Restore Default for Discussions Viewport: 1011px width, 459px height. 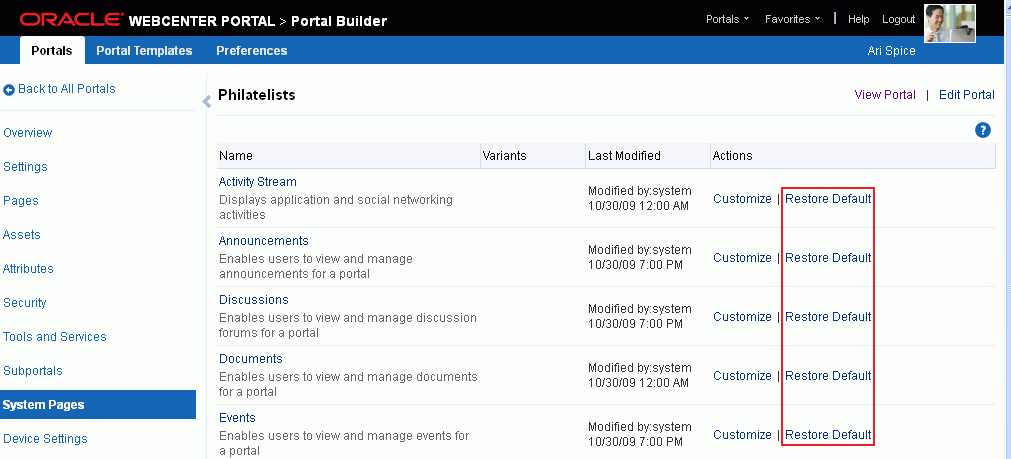[828, 317]
